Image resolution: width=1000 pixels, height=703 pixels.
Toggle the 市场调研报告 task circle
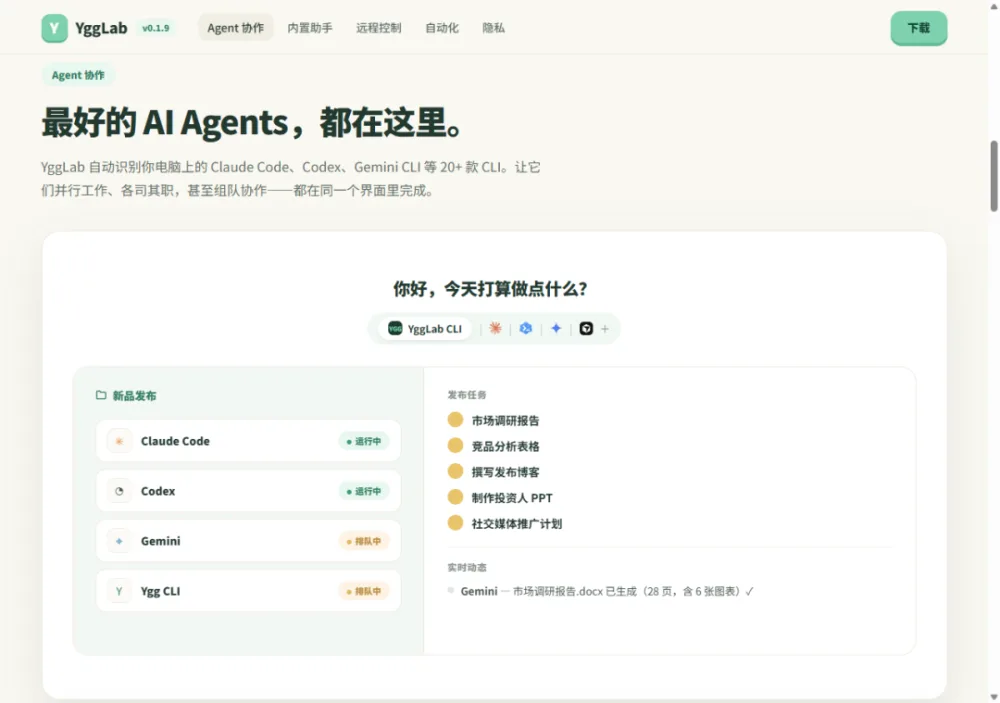(x=455, y=420)
